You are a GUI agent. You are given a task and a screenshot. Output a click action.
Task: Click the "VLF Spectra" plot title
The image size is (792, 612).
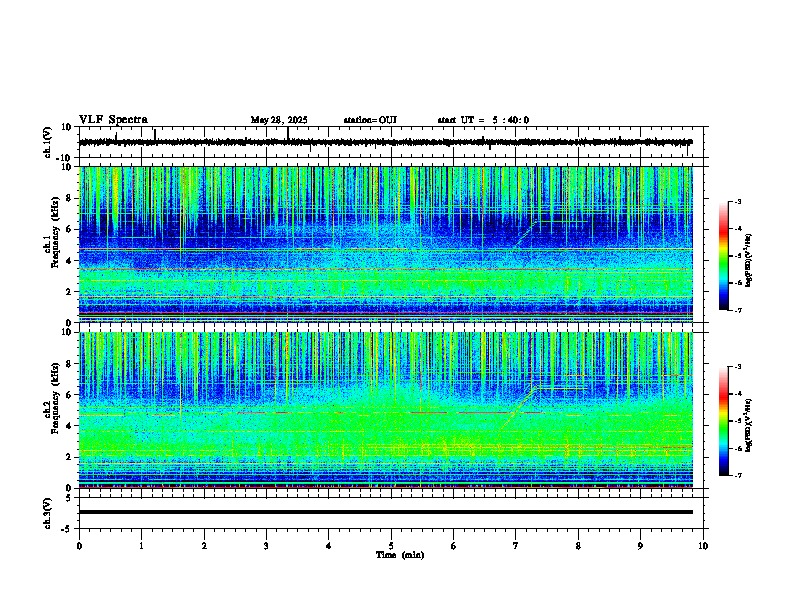pyautogui.click(x=113, y=120)
